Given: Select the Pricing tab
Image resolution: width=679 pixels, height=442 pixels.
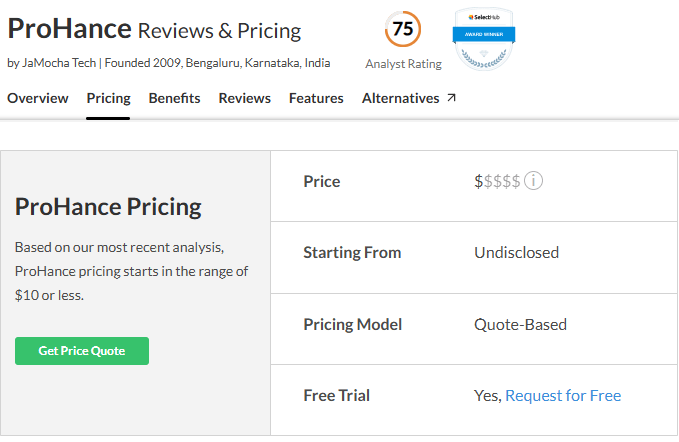Looking at the screenshot, I should pos(108,98).
